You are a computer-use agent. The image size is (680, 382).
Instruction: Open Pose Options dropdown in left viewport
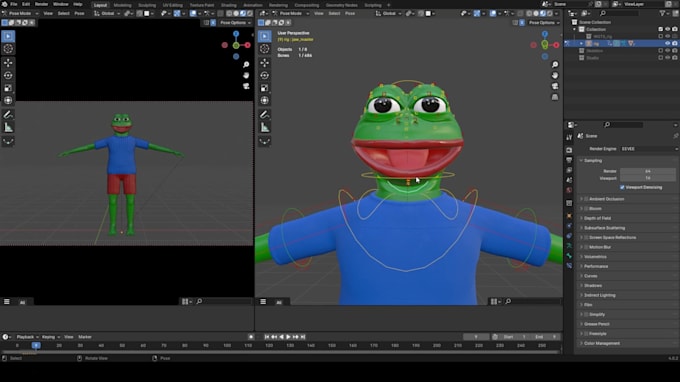pyautogui.click(x=235, y=23)
